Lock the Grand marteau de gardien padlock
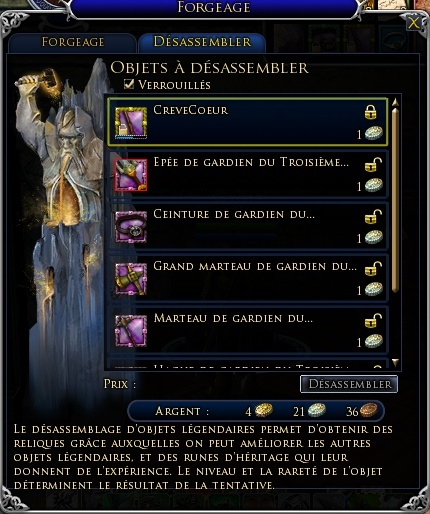Viewport: 430px width, 514px height. pyautogui.click(x=372, y=268)
